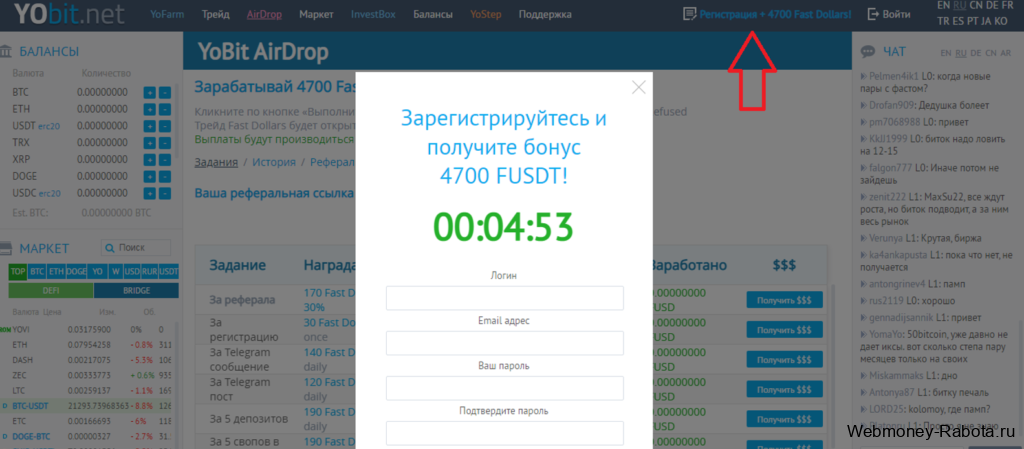Image resolution: width=1024 pixels, height=449 pixels.
Task: Open InvestBox from the top navigation
Action: coord(373,14)
